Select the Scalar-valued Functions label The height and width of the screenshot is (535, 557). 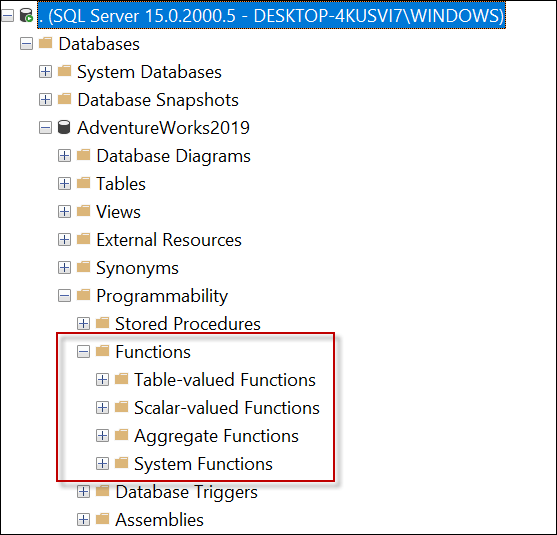point(227,408)
